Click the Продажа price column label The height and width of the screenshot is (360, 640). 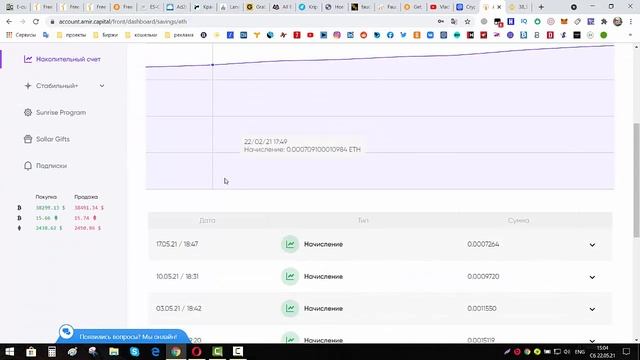pos(86,197)
